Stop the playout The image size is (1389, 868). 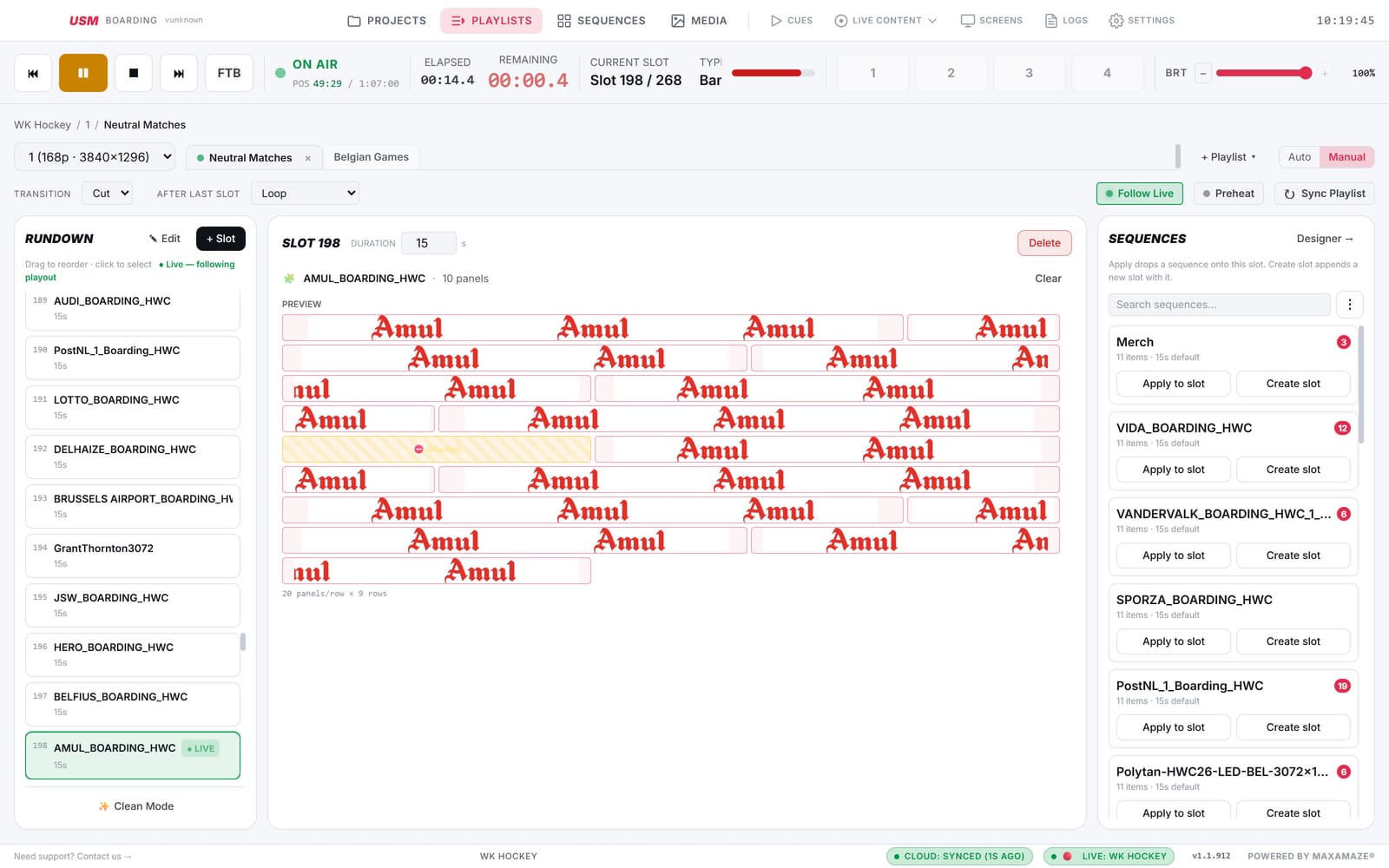point(134,73)
